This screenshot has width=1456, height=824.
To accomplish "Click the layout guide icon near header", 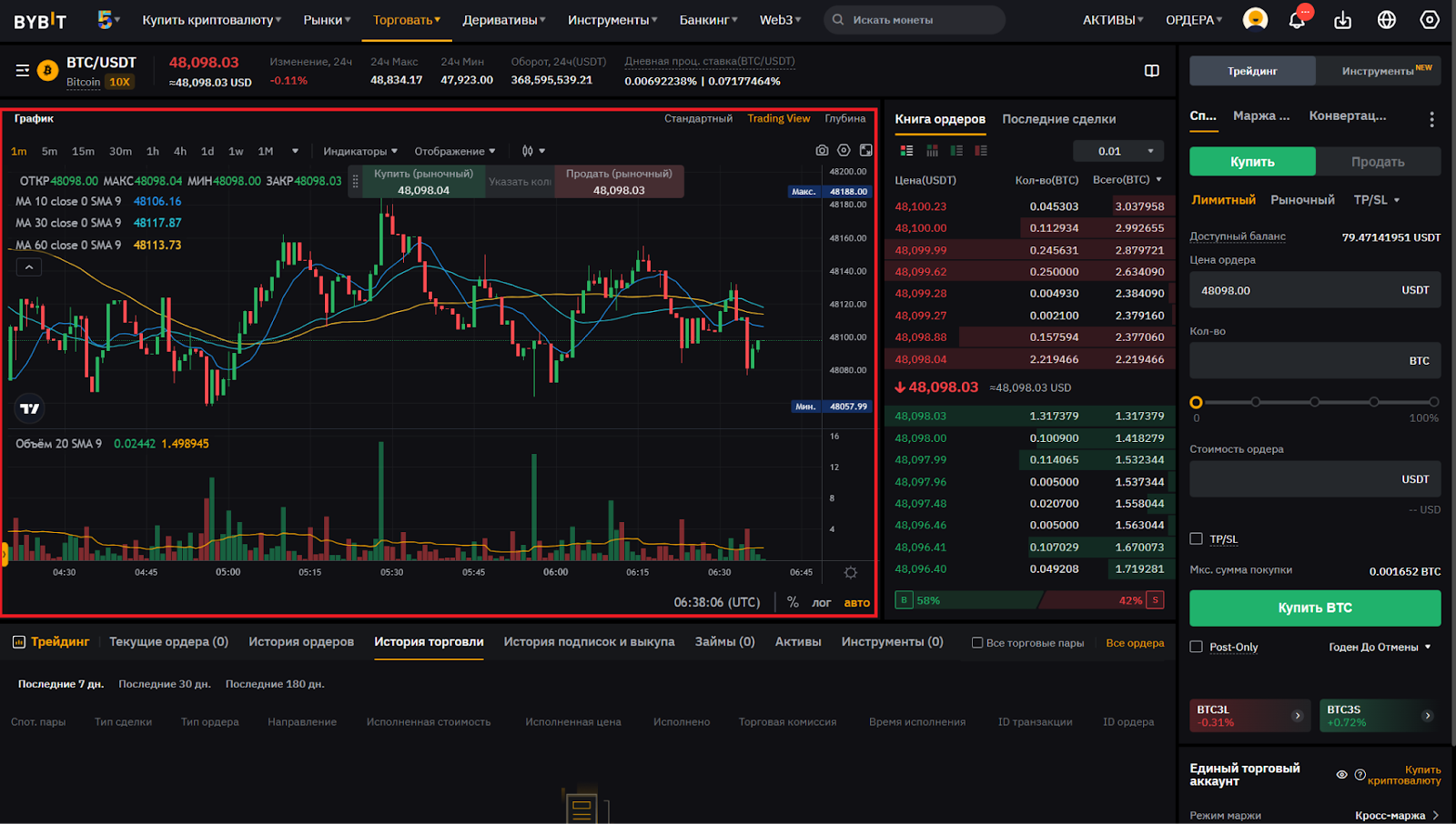I will pyautogui.click(x=1151, y=71).
